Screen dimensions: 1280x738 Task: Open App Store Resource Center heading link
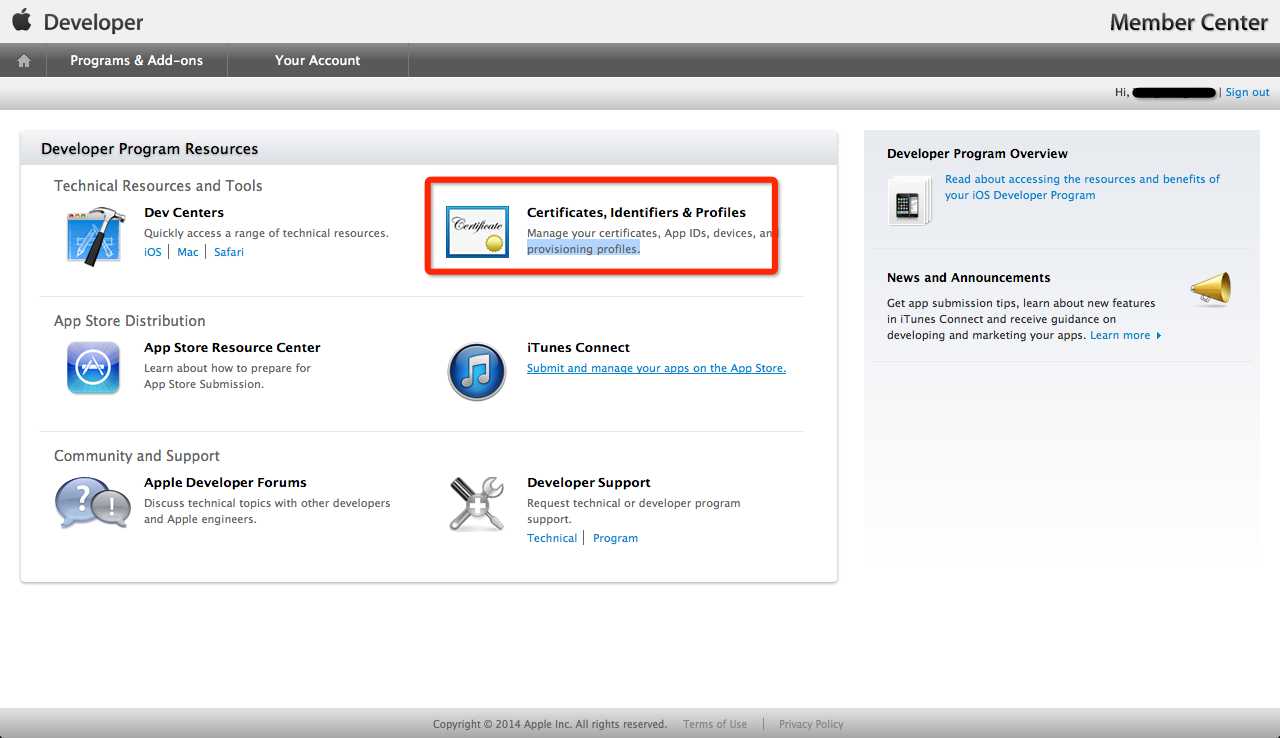(x=232, y=347)
